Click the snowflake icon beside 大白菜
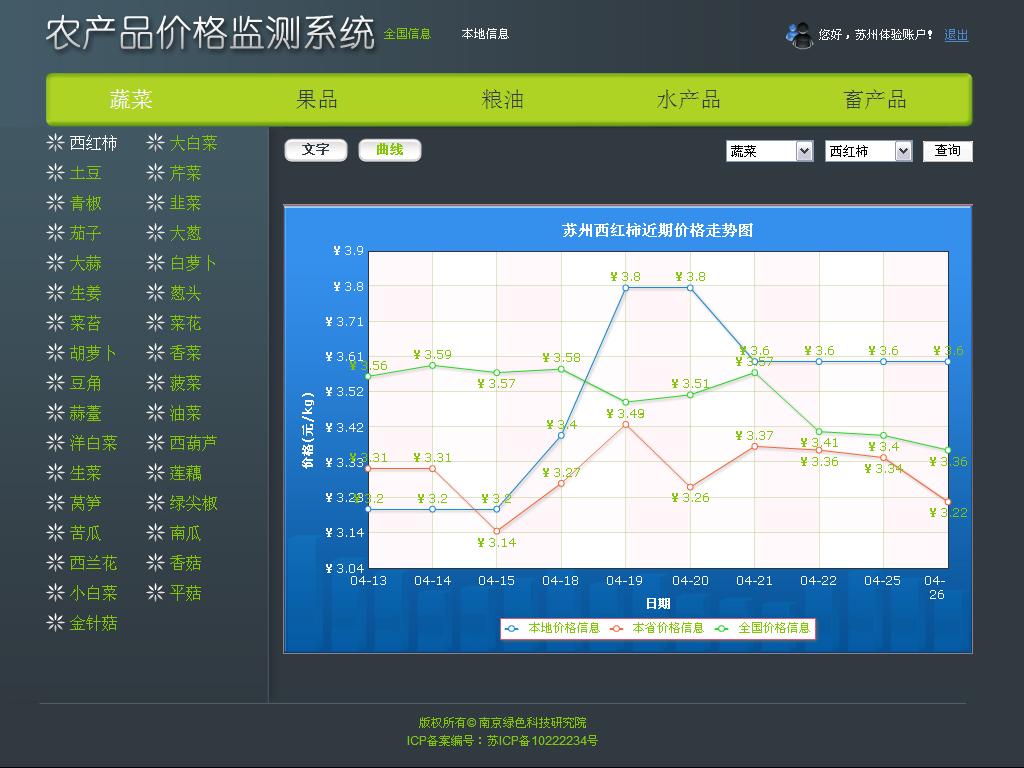 (155, 143)
